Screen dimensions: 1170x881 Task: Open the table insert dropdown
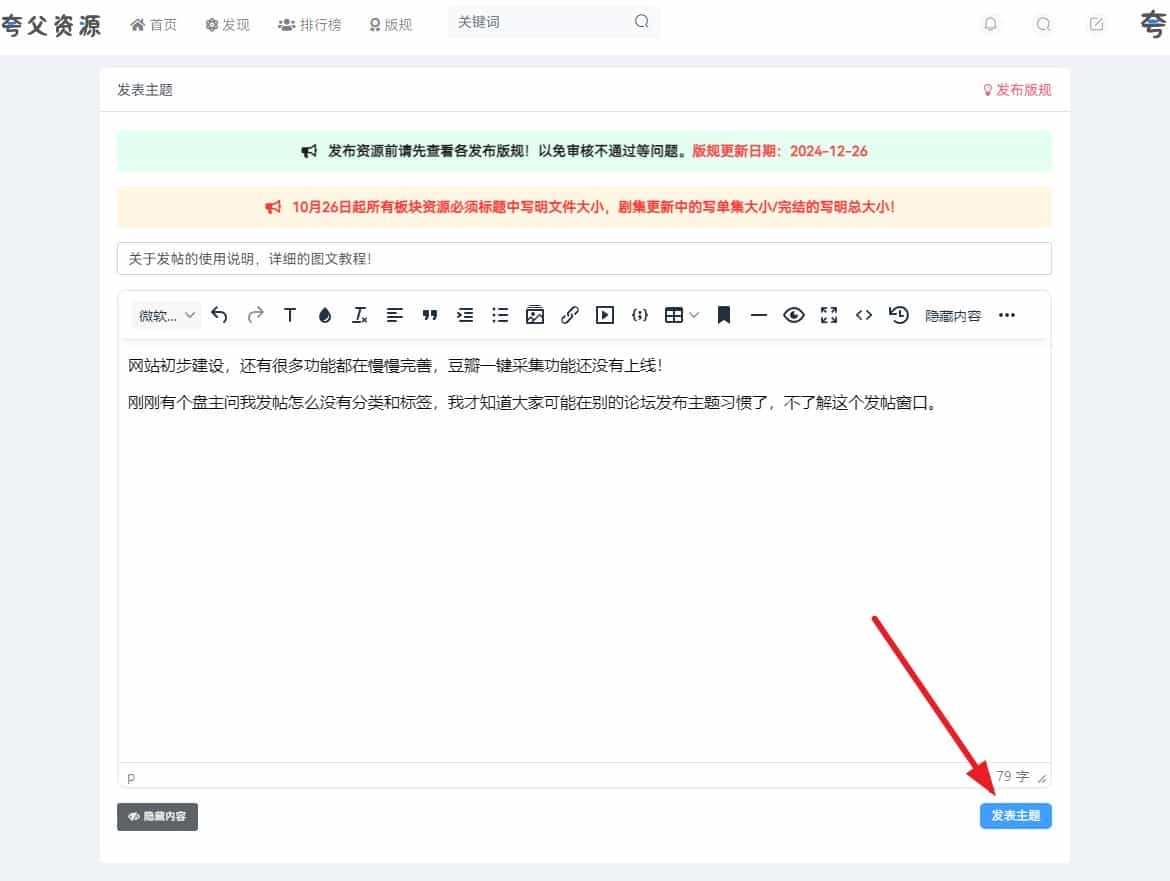tap(681, 315)
